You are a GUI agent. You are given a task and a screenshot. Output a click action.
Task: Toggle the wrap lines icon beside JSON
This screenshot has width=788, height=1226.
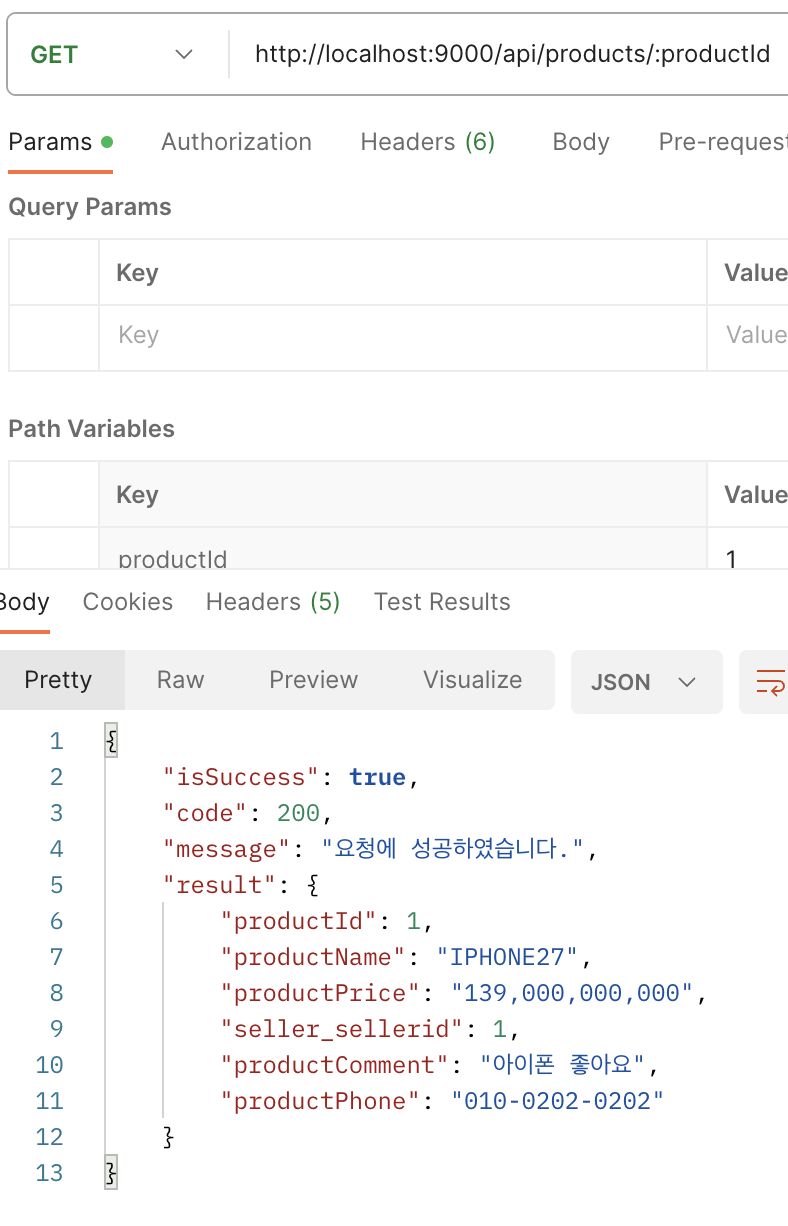[769, 682]
